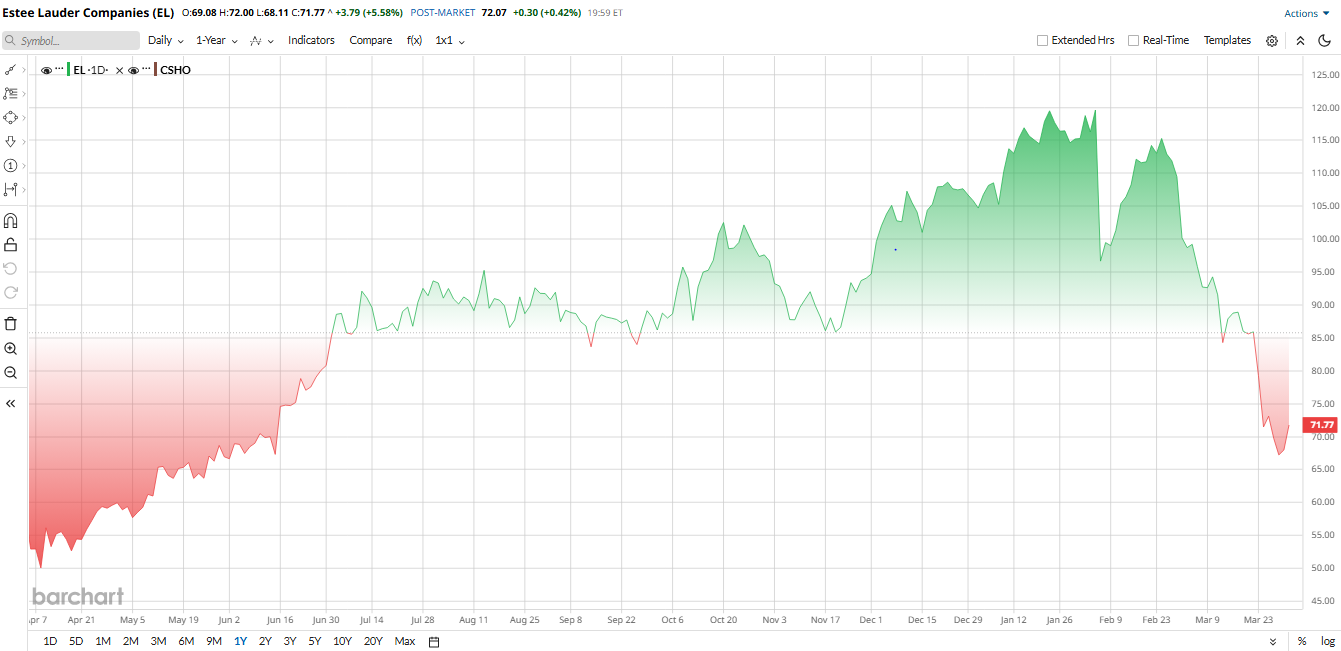Screen dimensions: 1341x651
Task: Hide the CSHO indicator plot
Action: click(x=133, y=70)
